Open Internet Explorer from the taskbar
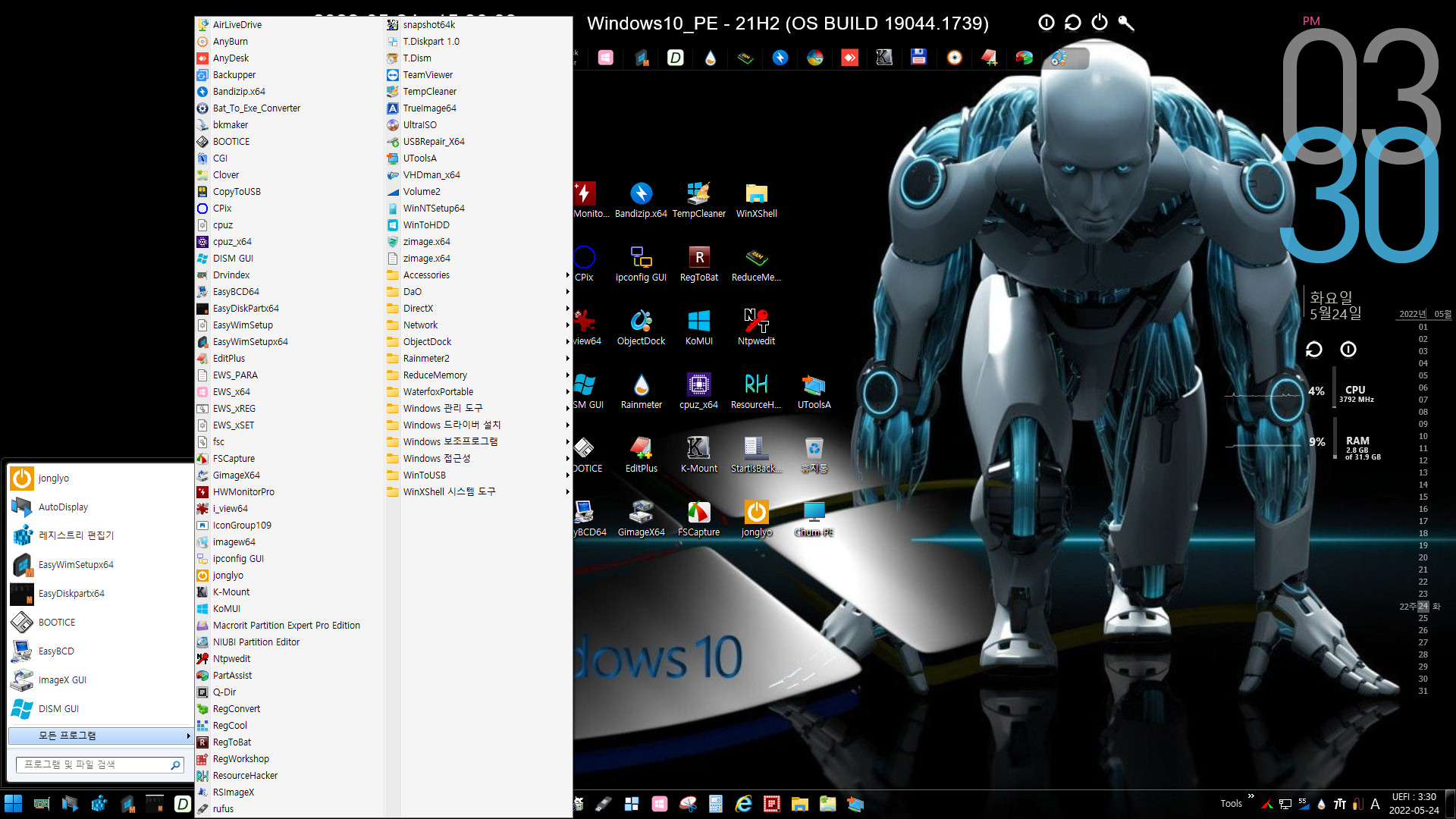 [x=743, y=804]
